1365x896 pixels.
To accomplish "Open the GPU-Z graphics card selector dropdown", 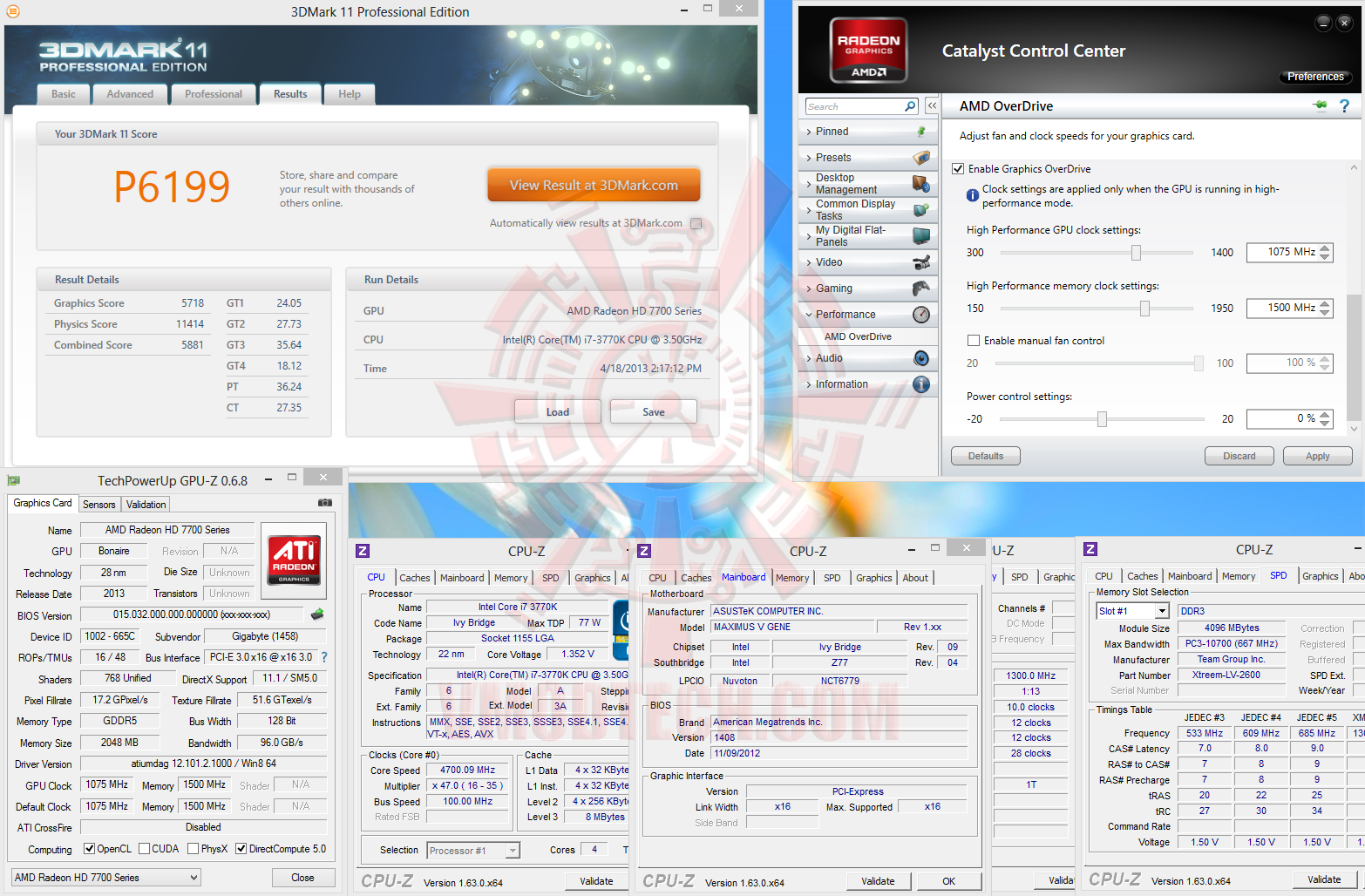I will coord(106,878).
